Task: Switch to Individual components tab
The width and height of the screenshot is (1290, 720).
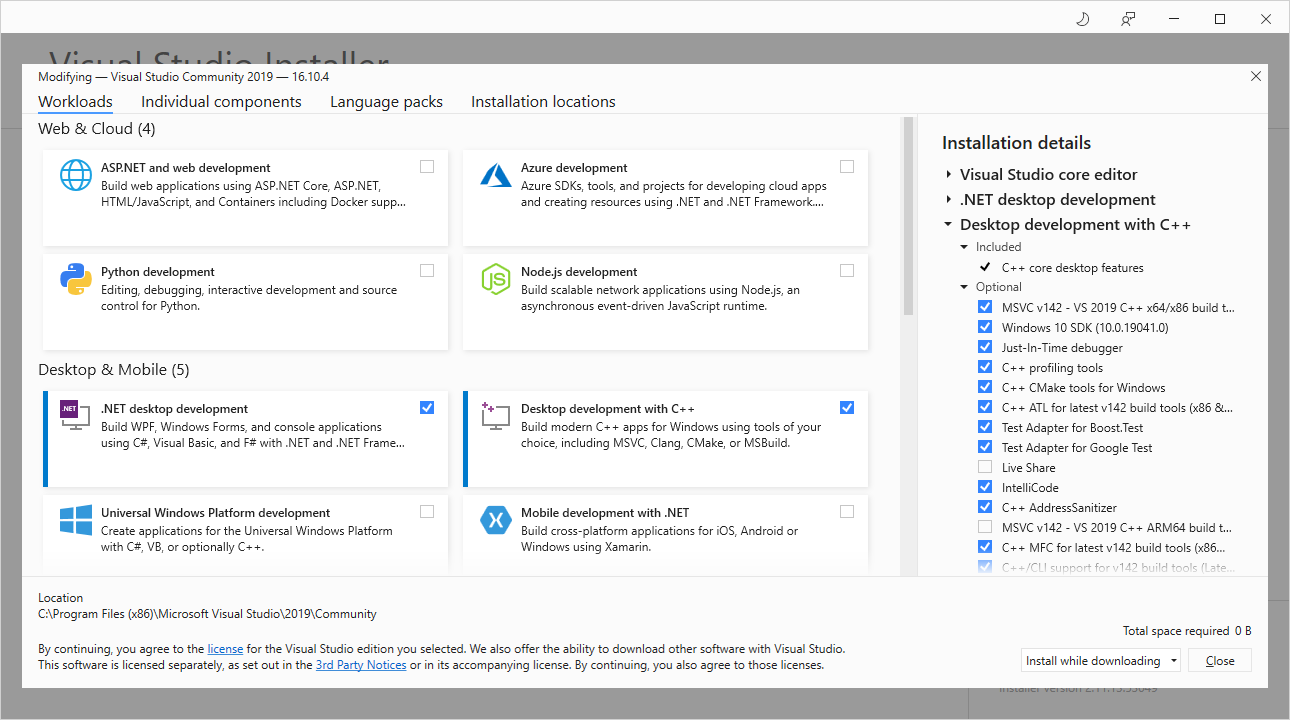Action: pos(221,102)
